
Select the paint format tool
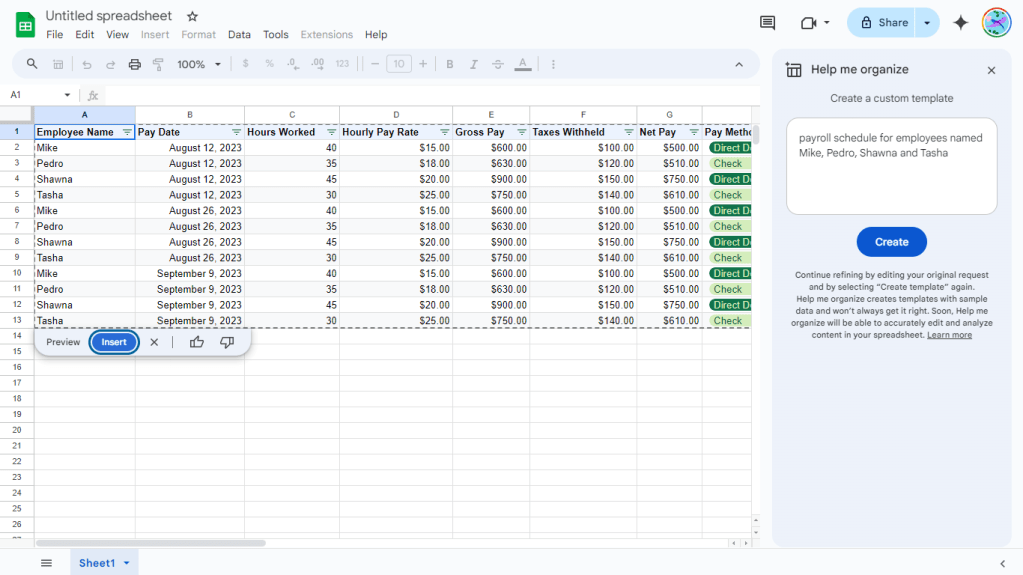[x=158, y=64]
